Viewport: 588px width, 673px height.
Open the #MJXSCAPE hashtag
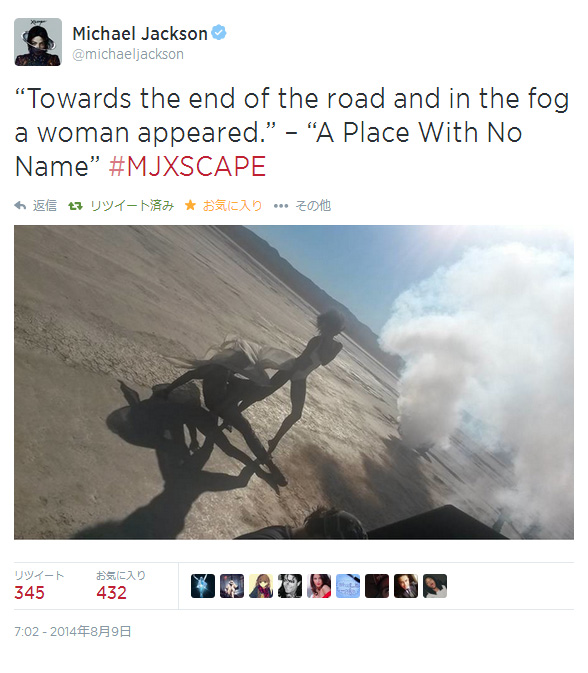(x=187, y=167)
